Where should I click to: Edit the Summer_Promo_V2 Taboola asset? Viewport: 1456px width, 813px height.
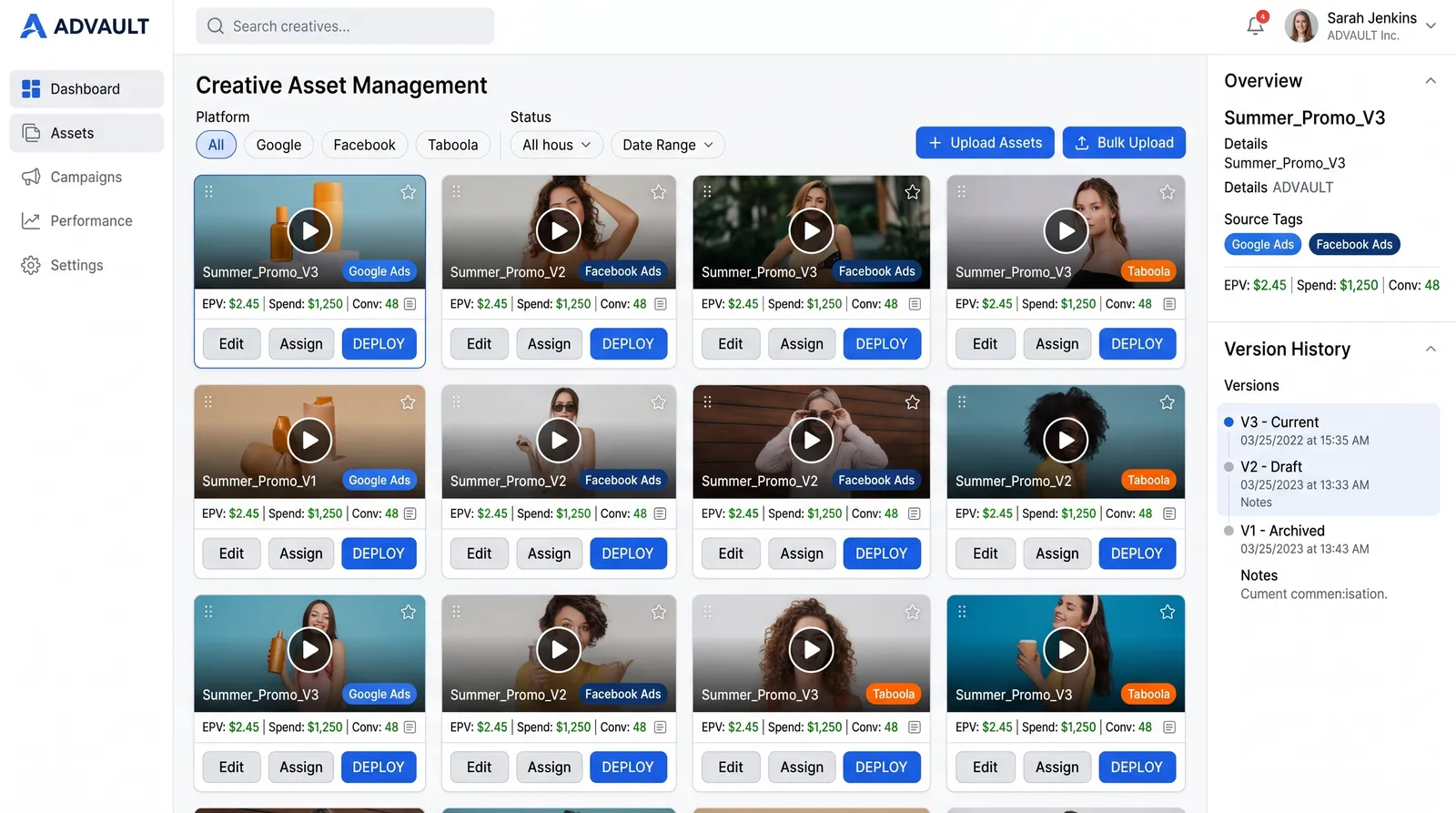pyautogui.click(x=986, y=554)
